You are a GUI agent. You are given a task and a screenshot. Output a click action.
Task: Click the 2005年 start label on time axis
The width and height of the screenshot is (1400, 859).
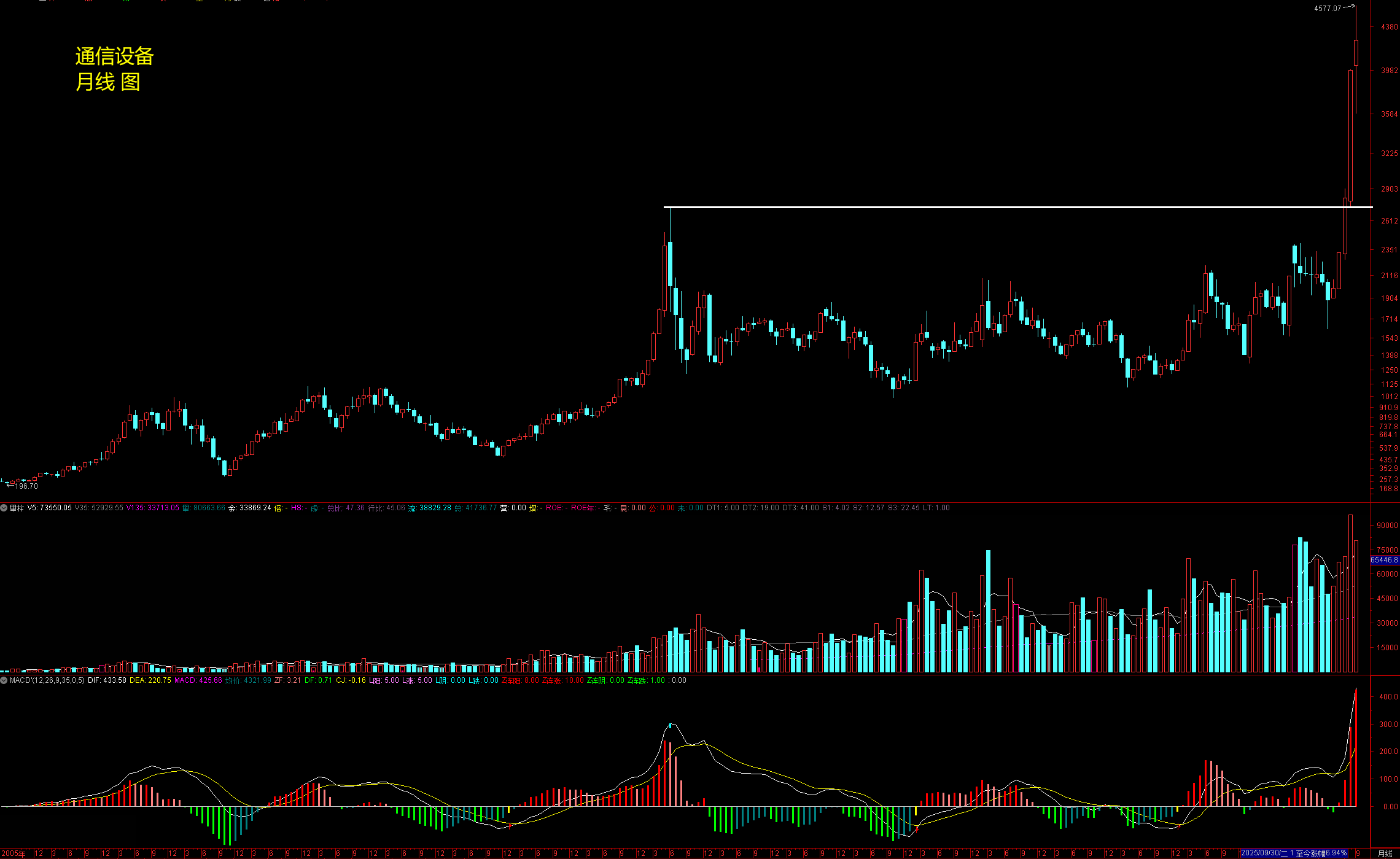(x=12, y=853)
